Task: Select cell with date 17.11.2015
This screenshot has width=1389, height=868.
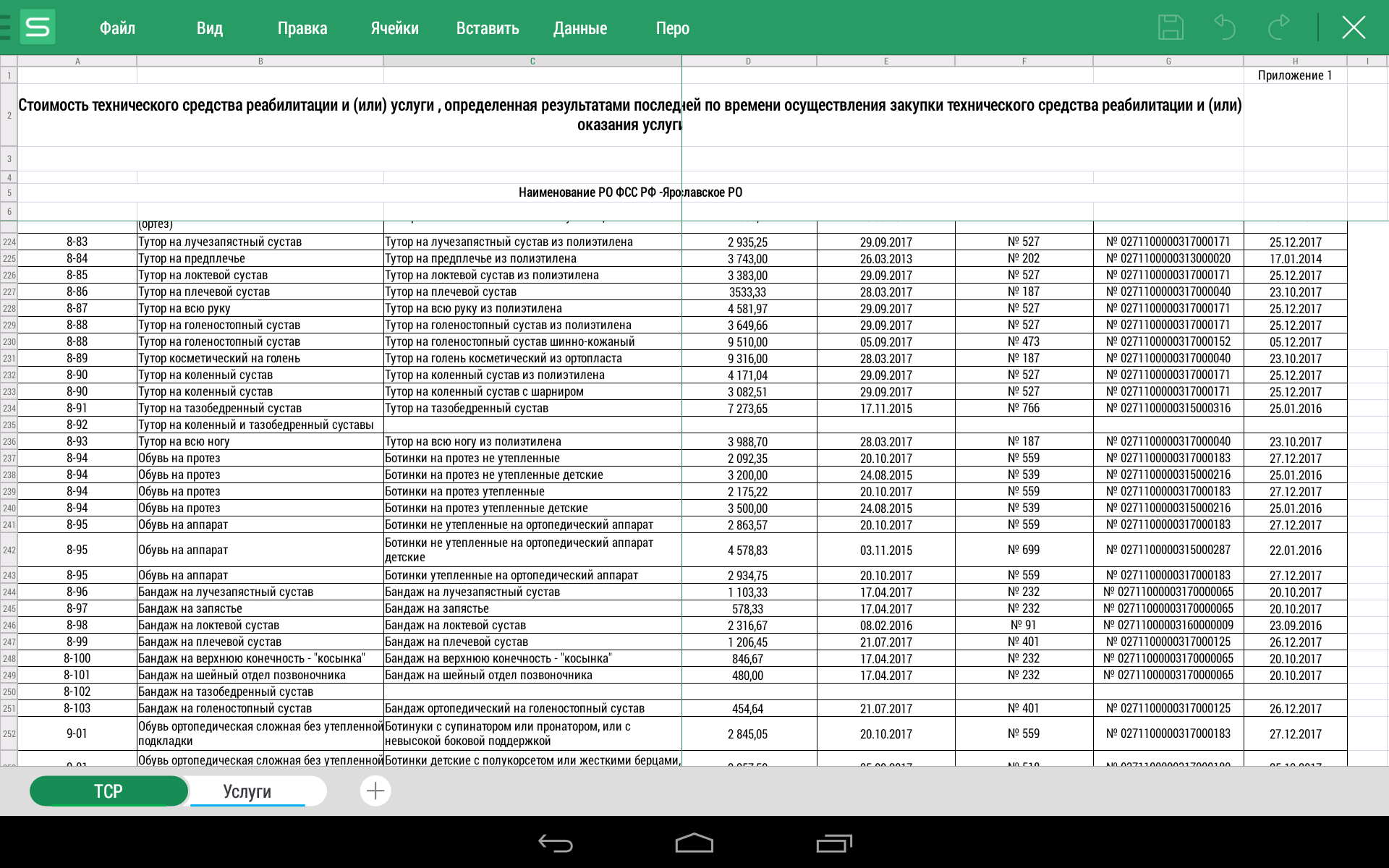Action: point(886,409)
